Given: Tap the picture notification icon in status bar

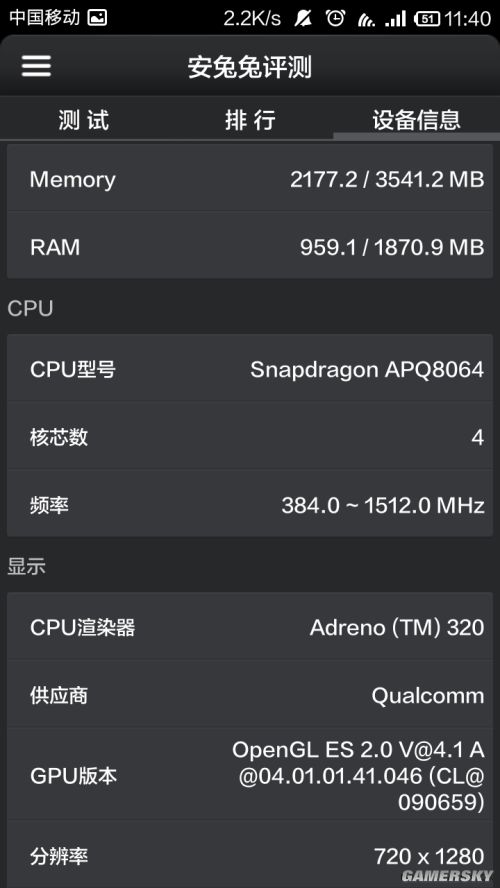Looking at the screenshot, I should [x=97, y=18].
